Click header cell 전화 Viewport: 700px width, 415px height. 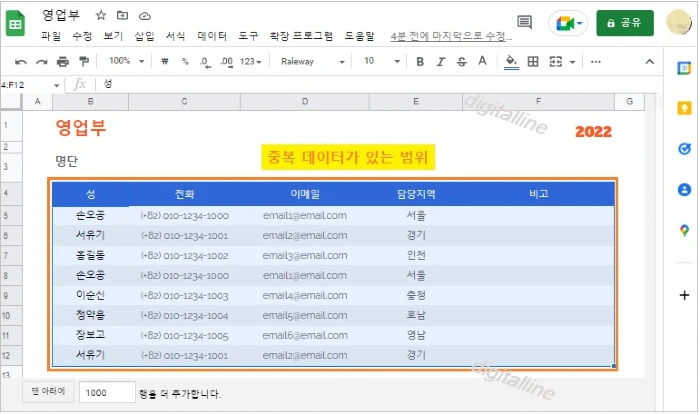click(x=184, y=194)
